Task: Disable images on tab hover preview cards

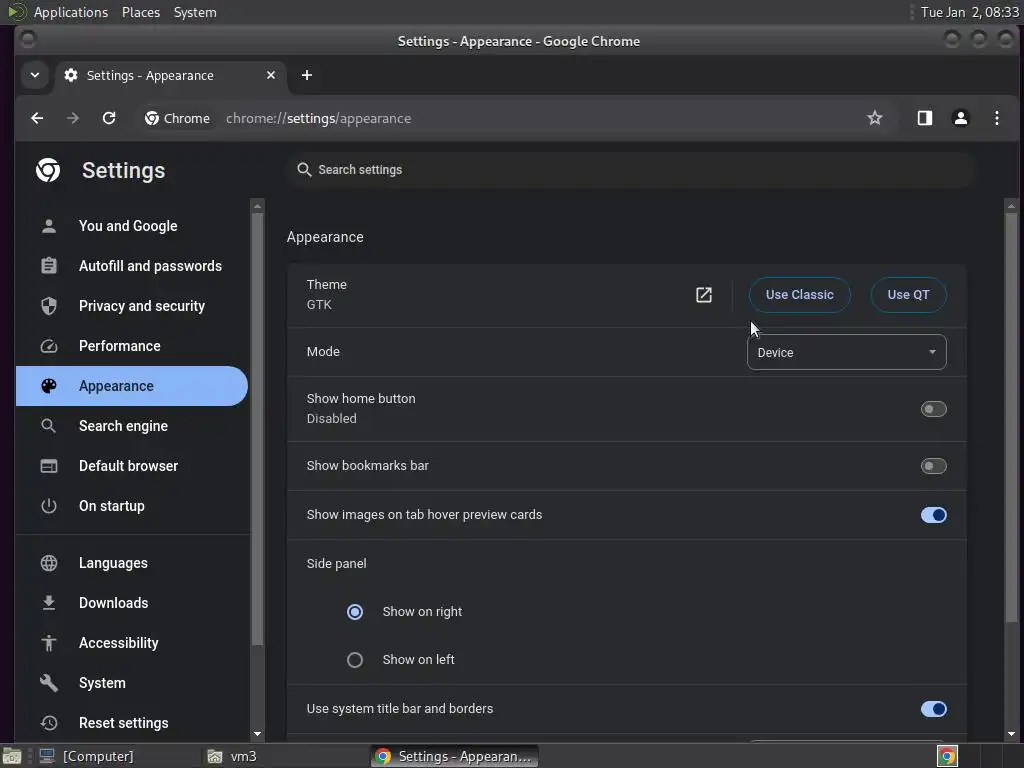Action: point(933,515)
